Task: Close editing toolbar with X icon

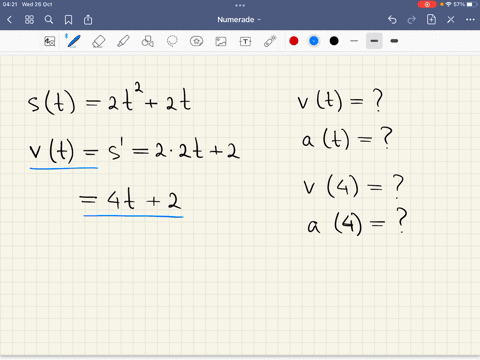Action: coord(451,20)
